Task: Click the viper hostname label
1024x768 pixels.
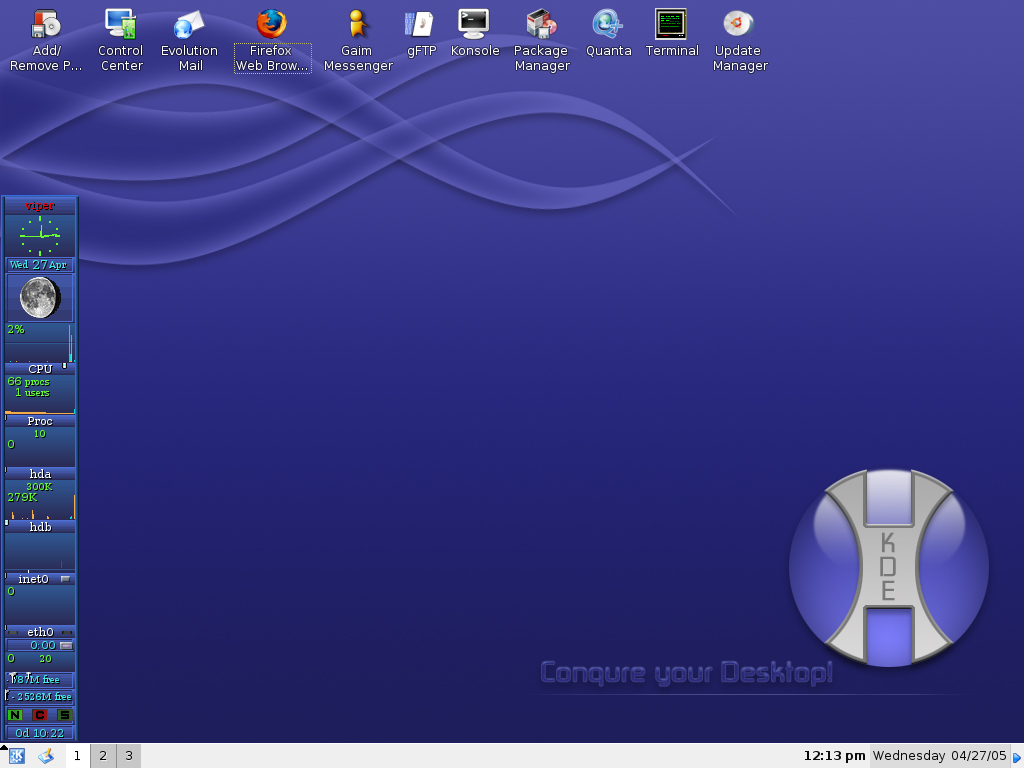Action: pyautogui.click(x=40, y=206)
